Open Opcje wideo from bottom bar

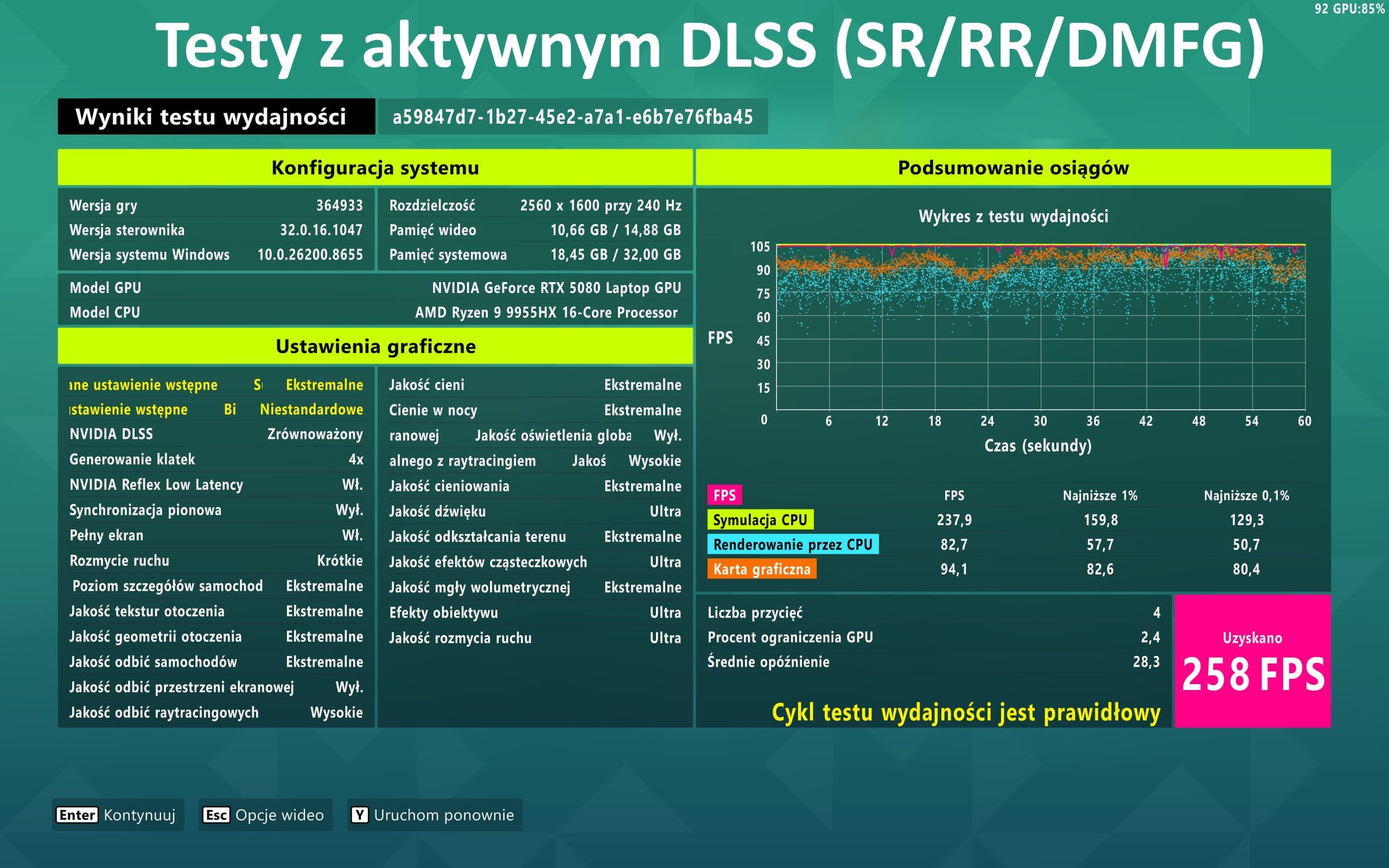click(x=279, y=815)
